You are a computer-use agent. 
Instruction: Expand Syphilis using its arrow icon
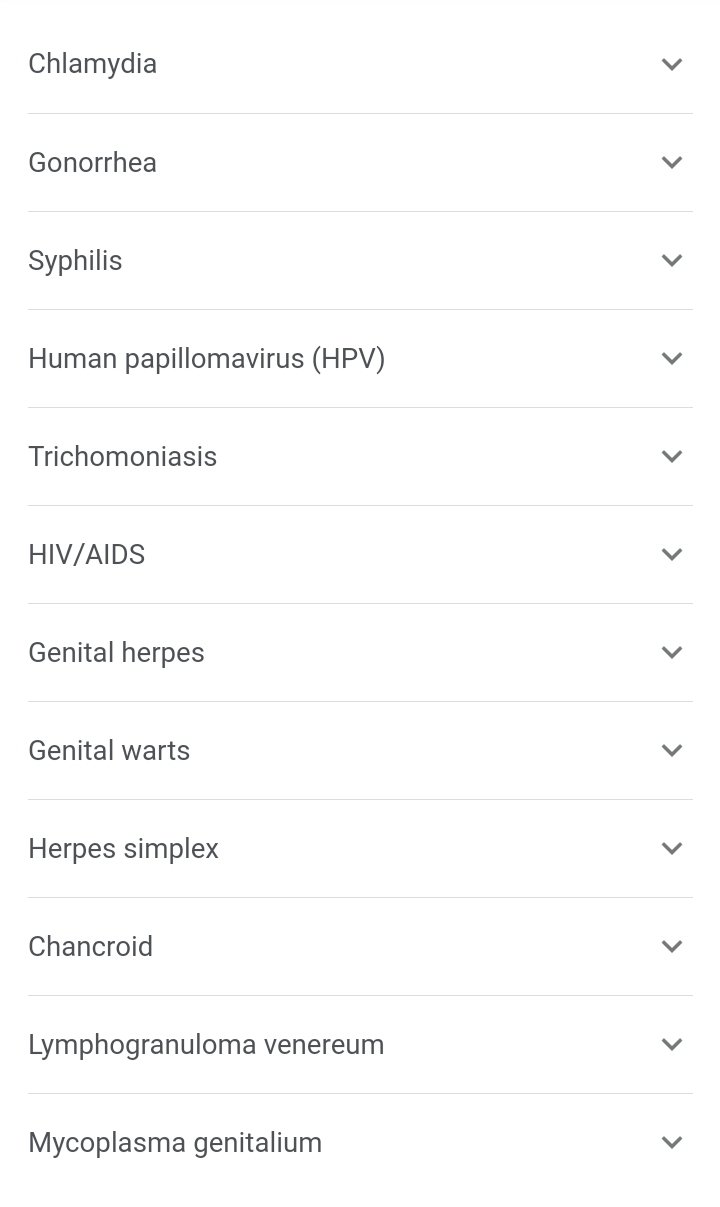(x=672, y=260)
